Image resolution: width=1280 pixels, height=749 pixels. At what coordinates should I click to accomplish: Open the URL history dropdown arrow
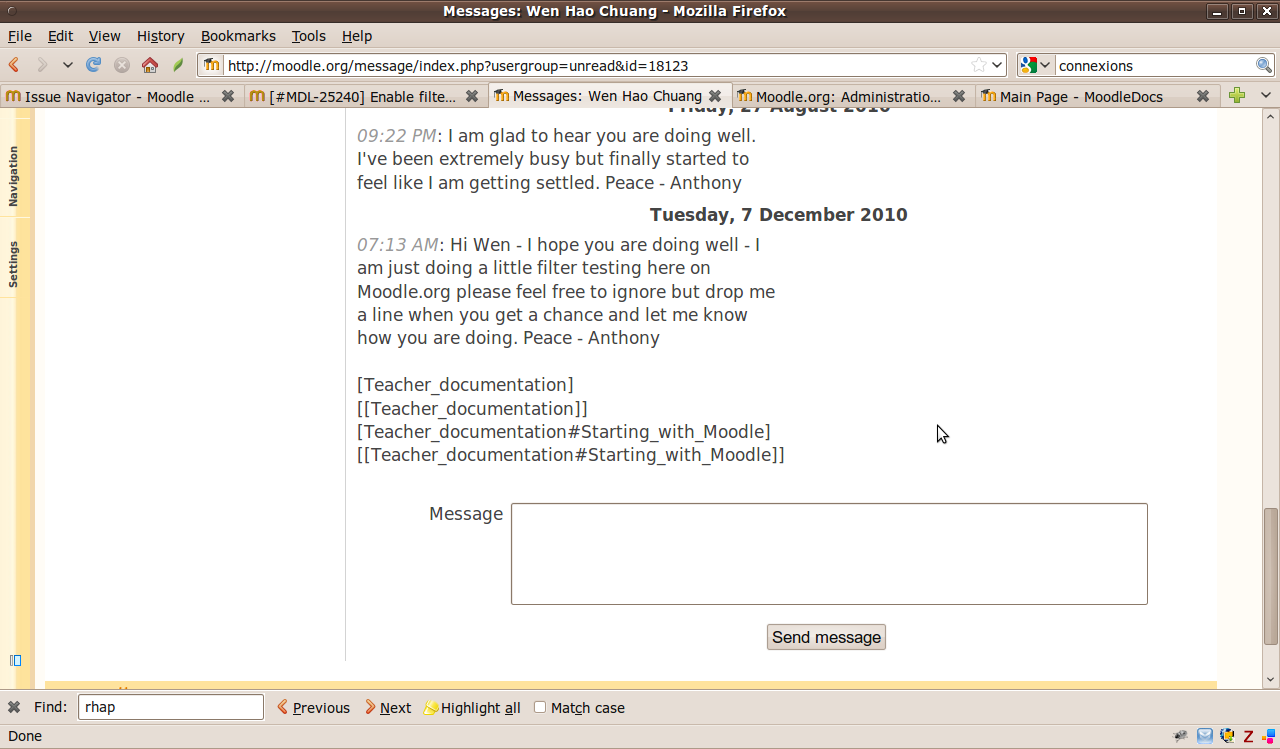997,65
